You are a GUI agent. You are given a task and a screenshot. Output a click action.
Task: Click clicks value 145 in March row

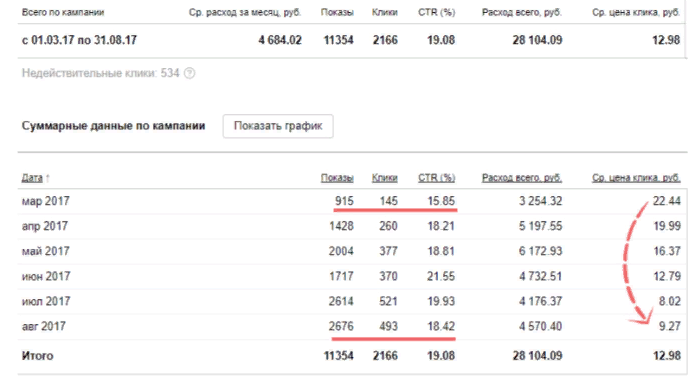(x=388, y=201)
